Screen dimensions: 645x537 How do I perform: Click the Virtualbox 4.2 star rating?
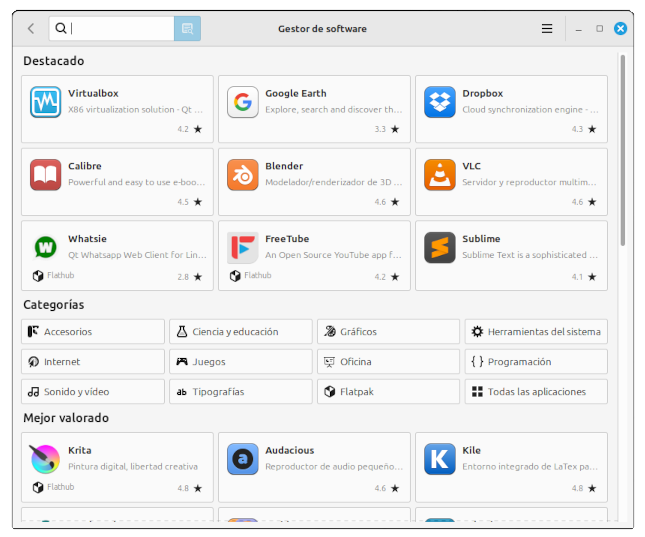tap(190, 129)
